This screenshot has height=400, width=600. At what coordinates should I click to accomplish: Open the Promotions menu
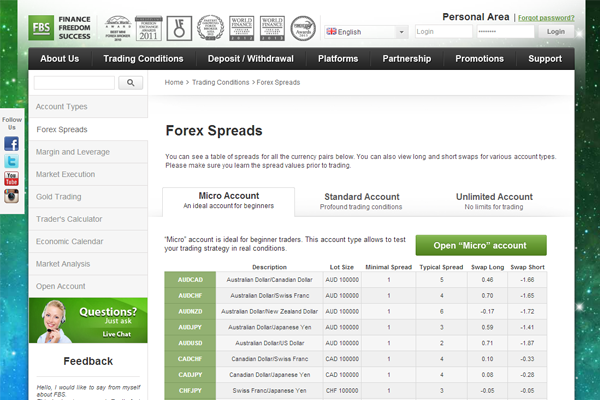(x=479, y=59)
